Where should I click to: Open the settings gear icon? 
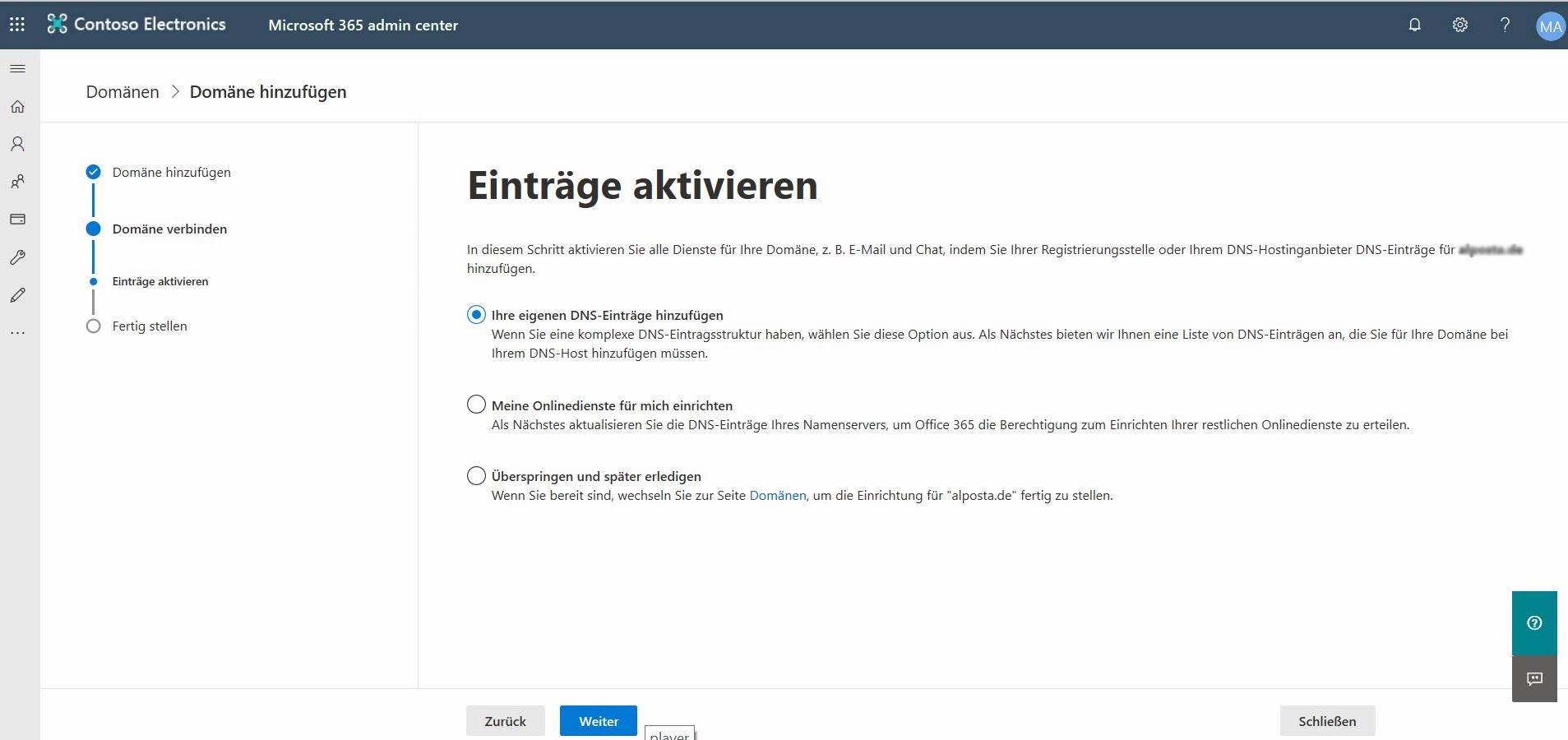click(1459, 25)
